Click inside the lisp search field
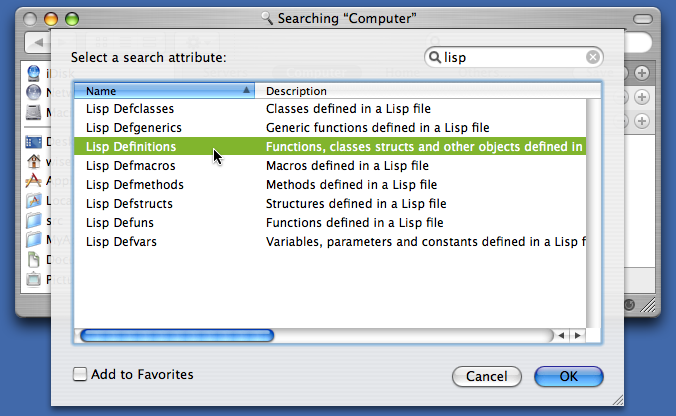Screen dimensions: 676x416 click(x=513, y=57)
